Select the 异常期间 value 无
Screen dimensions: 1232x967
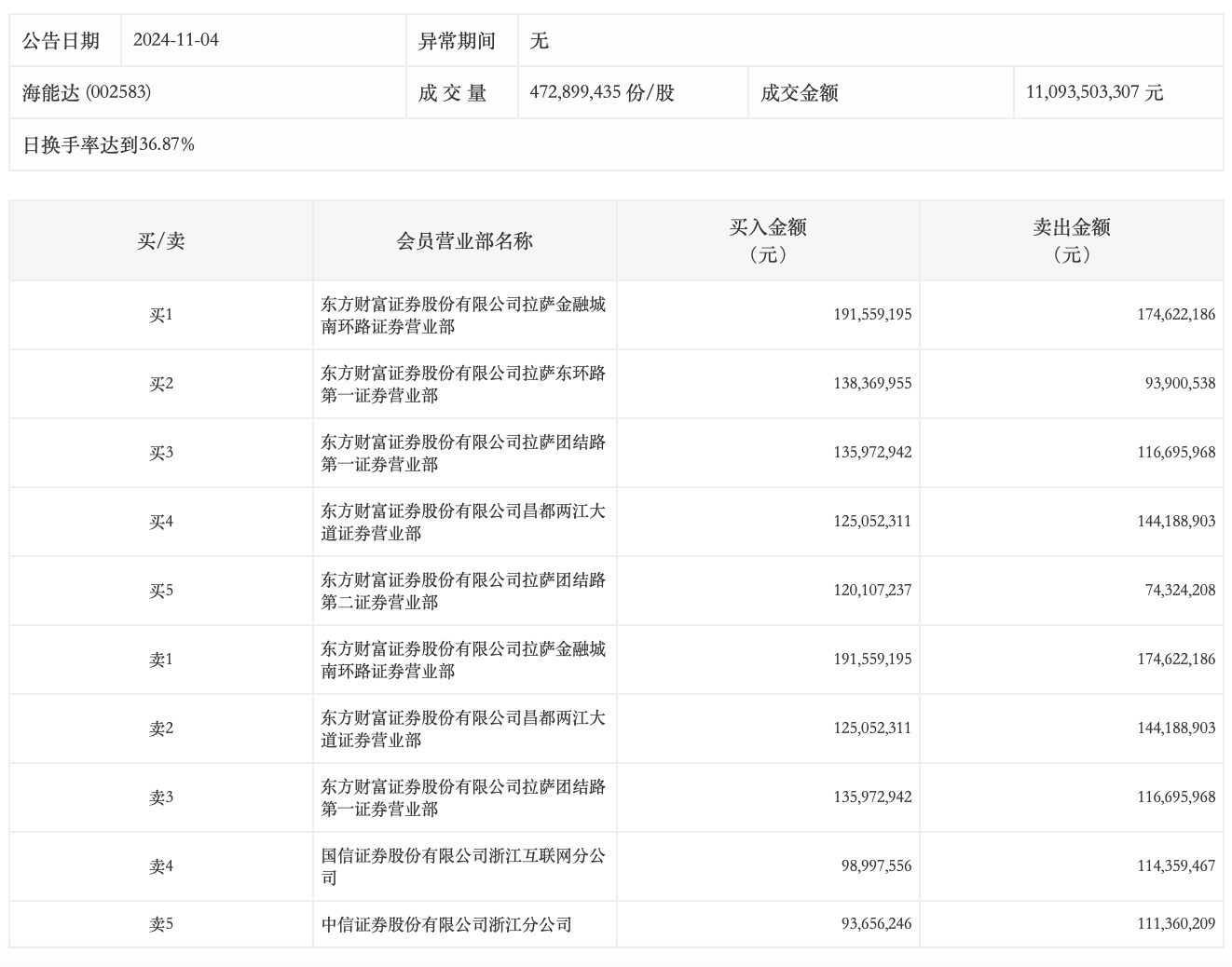click(540, 40)
